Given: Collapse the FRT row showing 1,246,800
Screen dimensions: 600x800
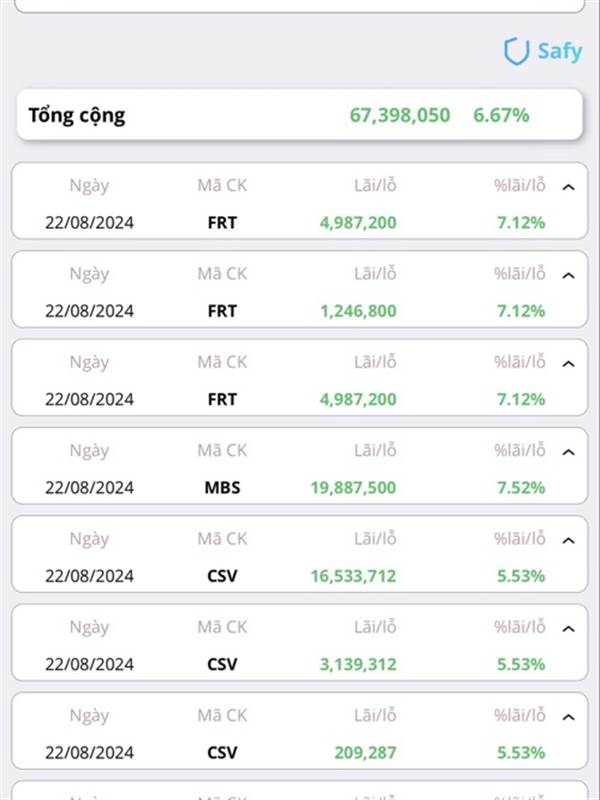Looking at the screenshot, I should click(x=569, y=275).
